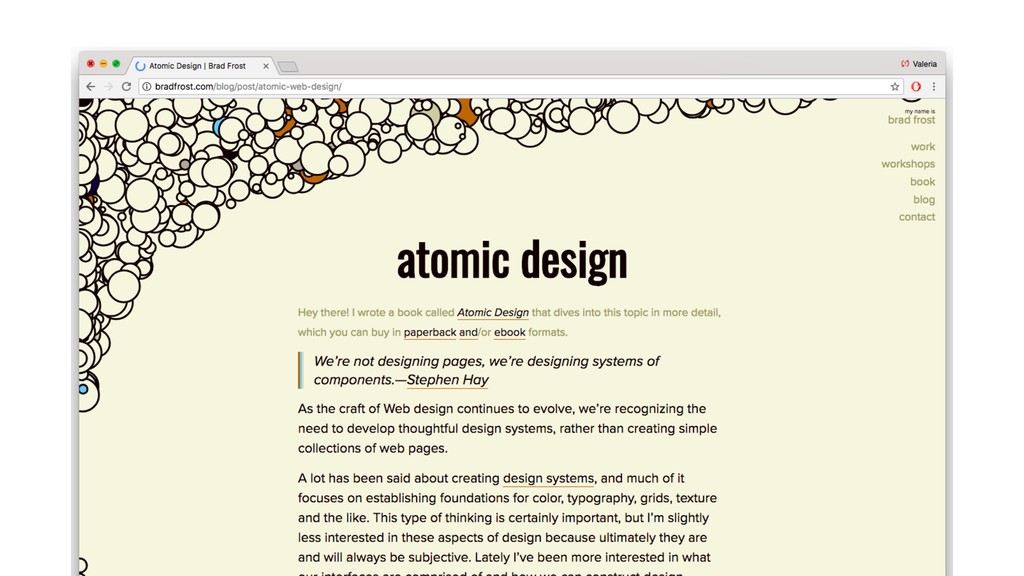Focus the address bar showing bradfrost.com

519,86
